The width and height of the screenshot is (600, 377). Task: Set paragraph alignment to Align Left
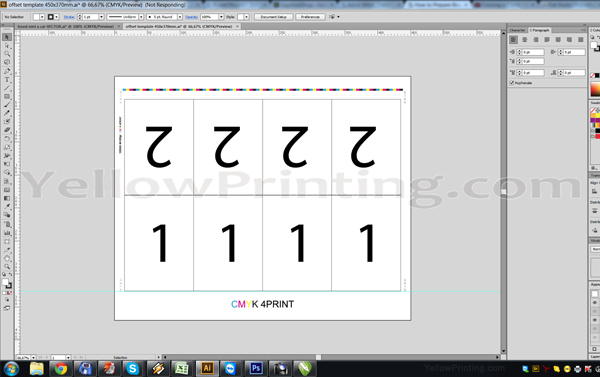pyautogui.click(x=514, y=39)
